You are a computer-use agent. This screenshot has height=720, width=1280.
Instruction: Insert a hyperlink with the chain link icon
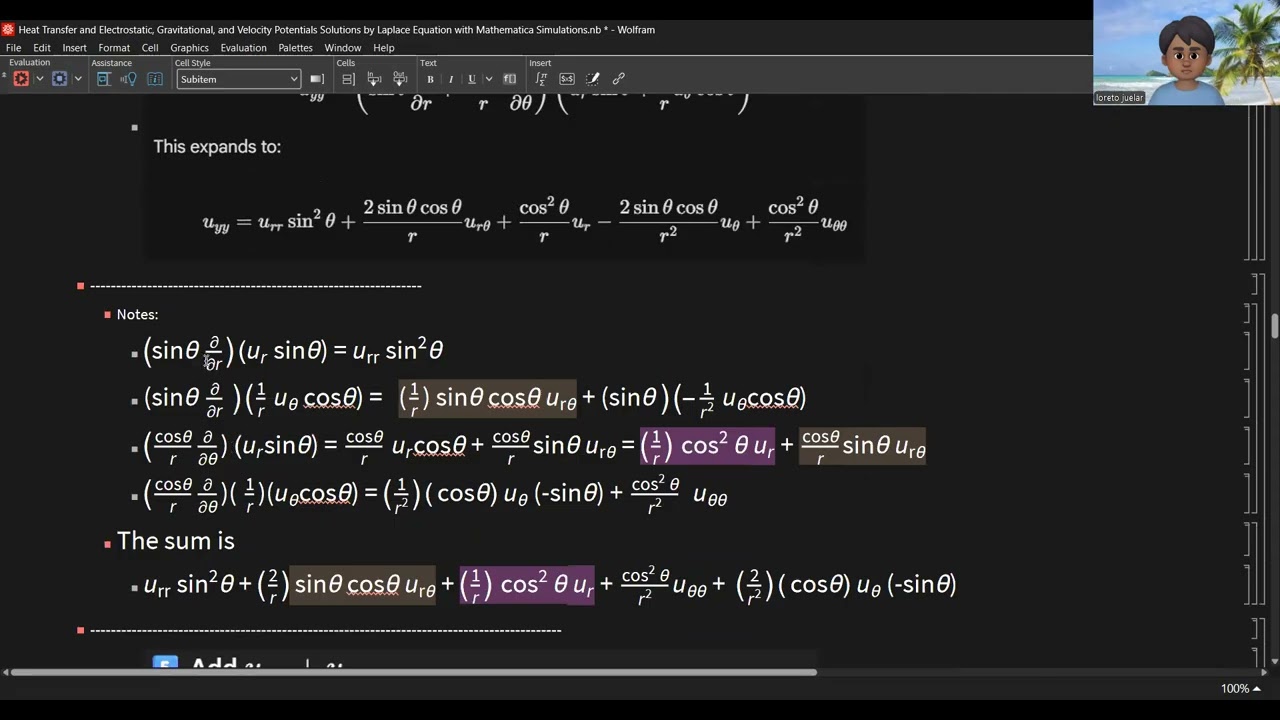coord(618,79)
